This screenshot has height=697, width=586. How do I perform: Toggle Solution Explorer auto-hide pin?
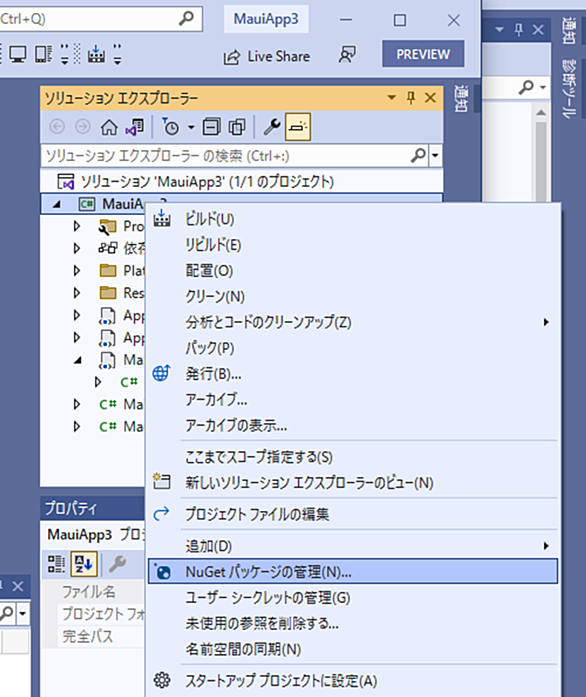(411, 97)
